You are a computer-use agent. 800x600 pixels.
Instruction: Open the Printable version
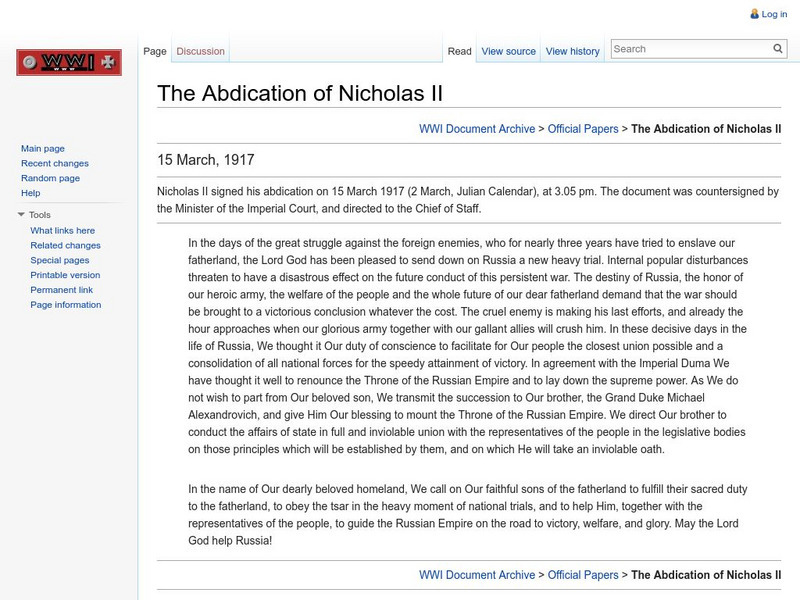(66, 275)
